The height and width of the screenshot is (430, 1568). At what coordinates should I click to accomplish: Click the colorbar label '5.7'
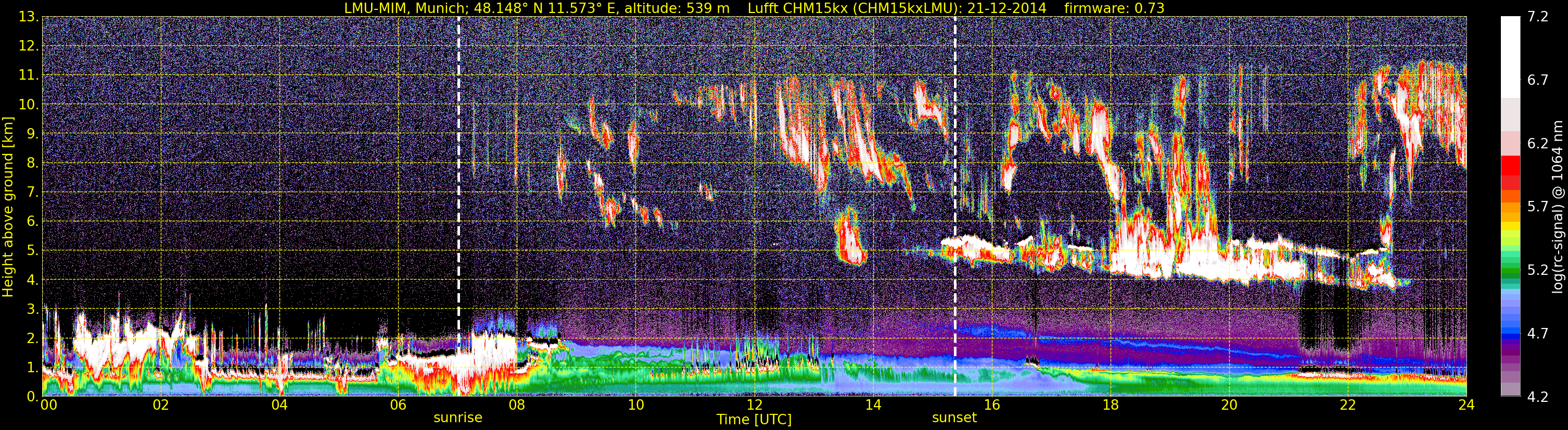(1538, 207)
